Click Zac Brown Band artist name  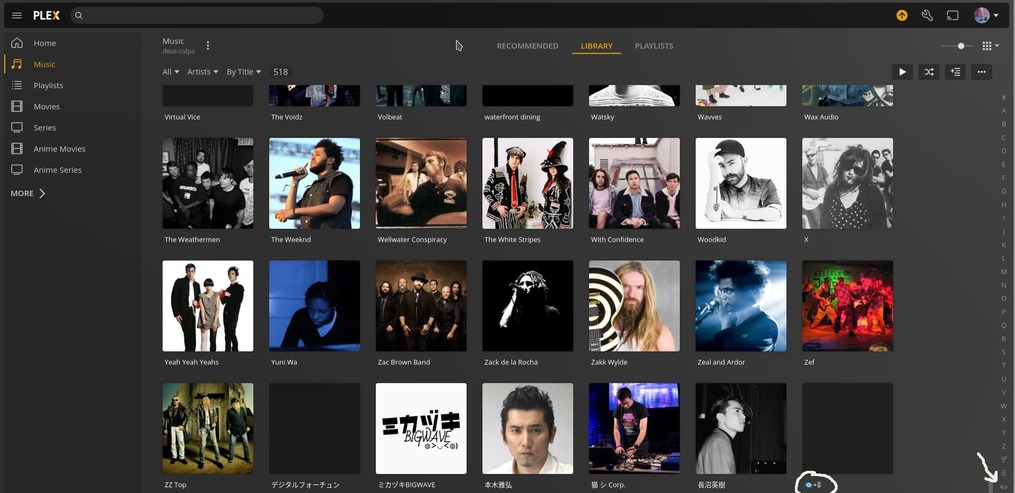point(403,362)
